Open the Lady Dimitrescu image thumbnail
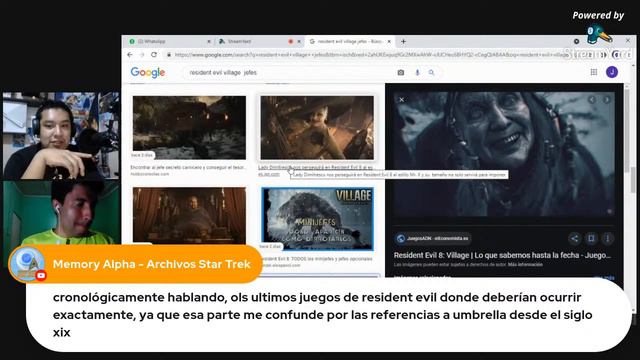Image resolution: width=640 pixels, height=360 pixels. (x=317, y=128)
